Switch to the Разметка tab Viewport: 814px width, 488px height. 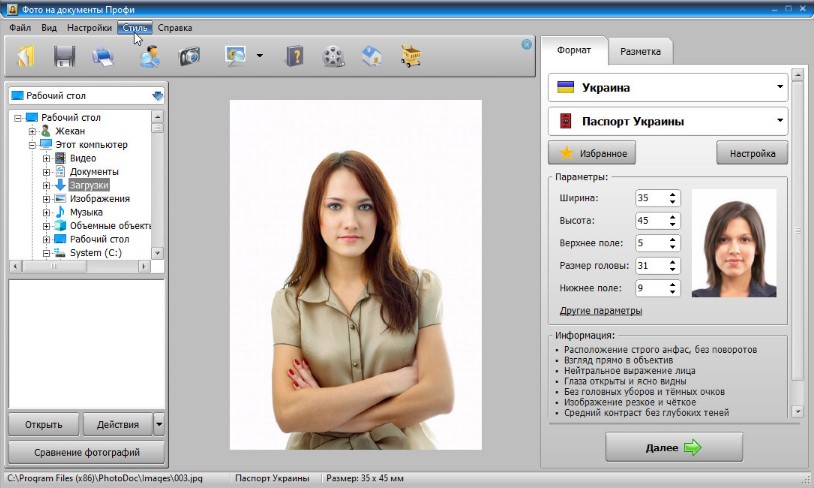pyautogui.click(x=640, y=50)
